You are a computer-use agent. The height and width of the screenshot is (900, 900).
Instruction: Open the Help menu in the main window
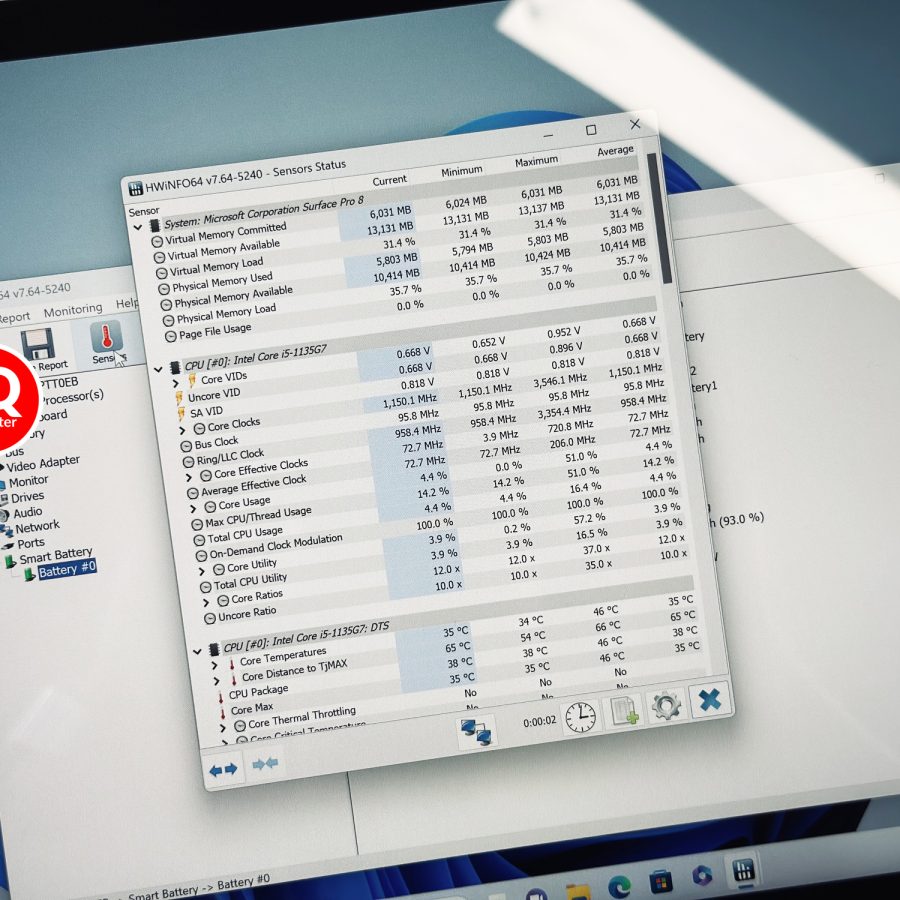127,304
